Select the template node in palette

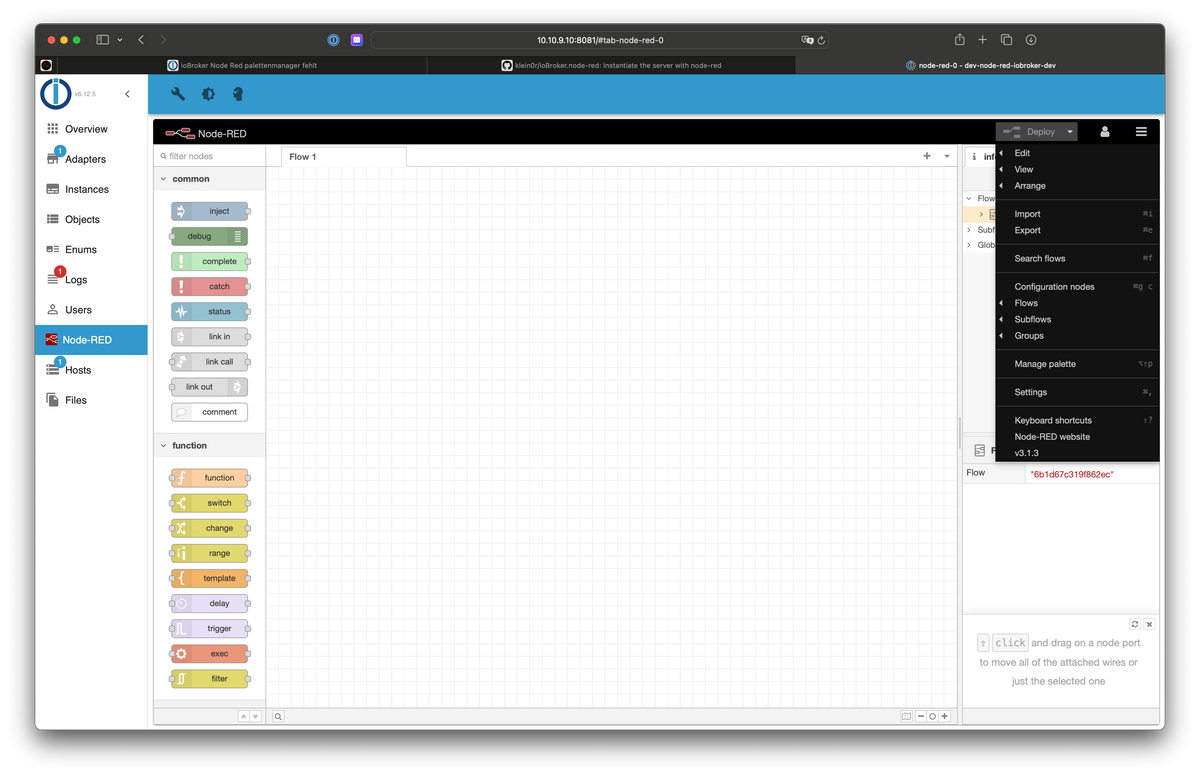(x=209, y=578)
